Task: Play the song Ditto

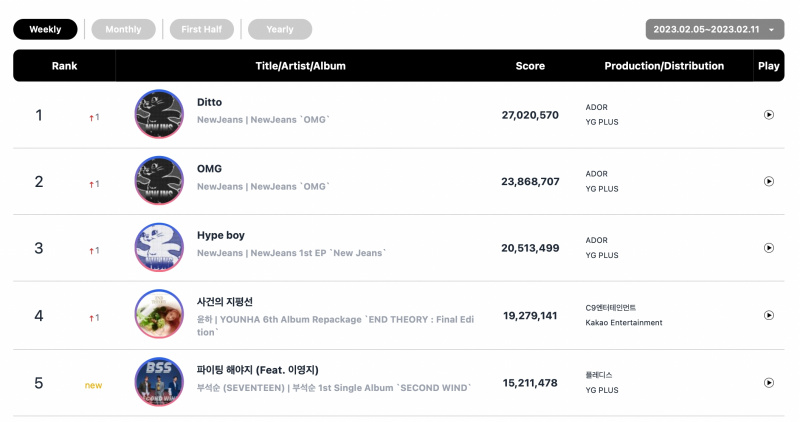Action: coord(768,115)
